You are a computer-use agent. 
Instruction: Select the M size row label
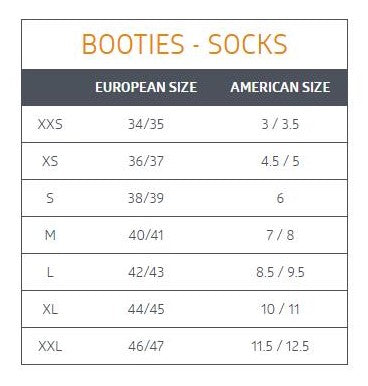coord(50,235)
